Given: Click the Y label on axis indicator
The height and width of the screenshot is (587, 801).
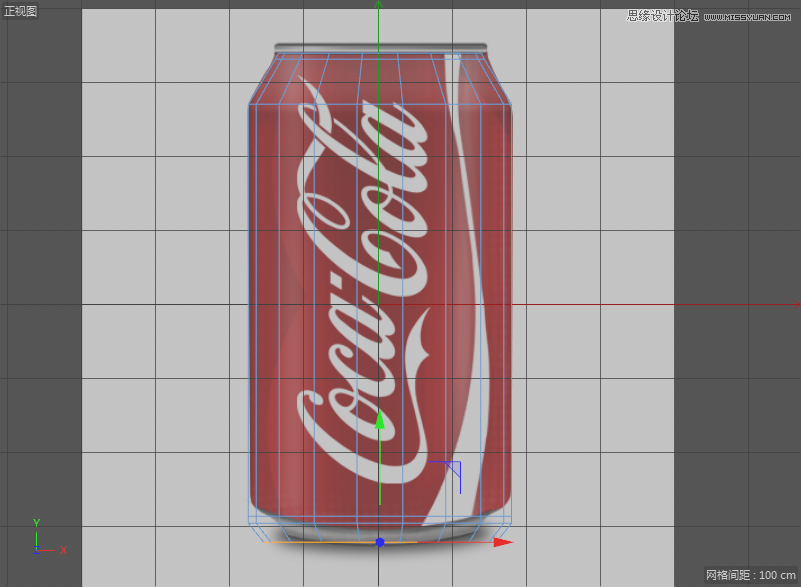Looking at the screenshot, I should 36,523.
